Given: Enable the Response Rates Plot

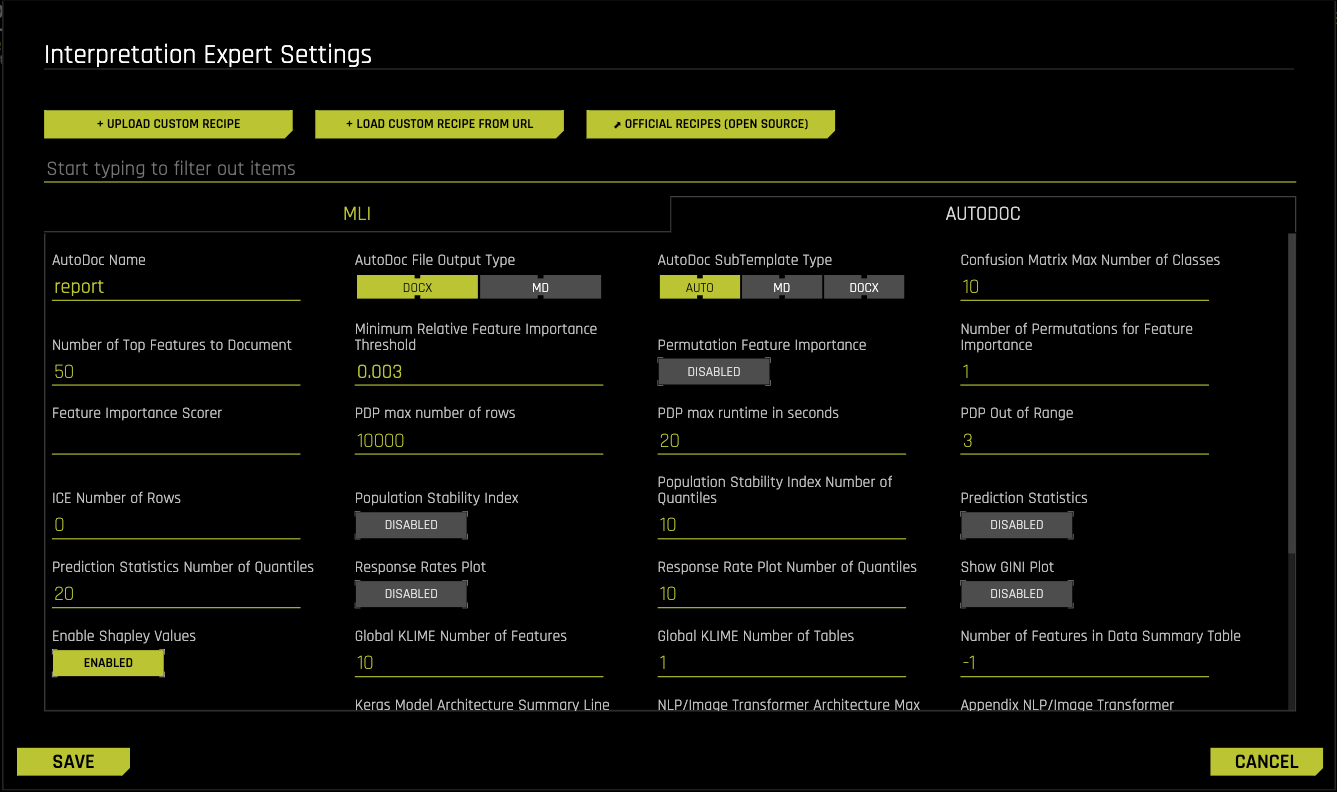Looking at the screenshot, I should [410, 593].
